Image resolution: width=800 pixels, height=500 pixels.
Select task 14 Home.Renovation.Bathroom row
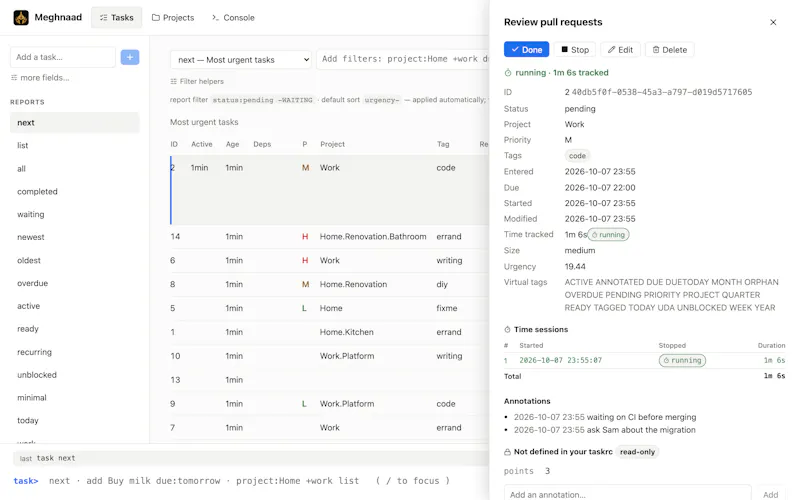pos(330,237)
